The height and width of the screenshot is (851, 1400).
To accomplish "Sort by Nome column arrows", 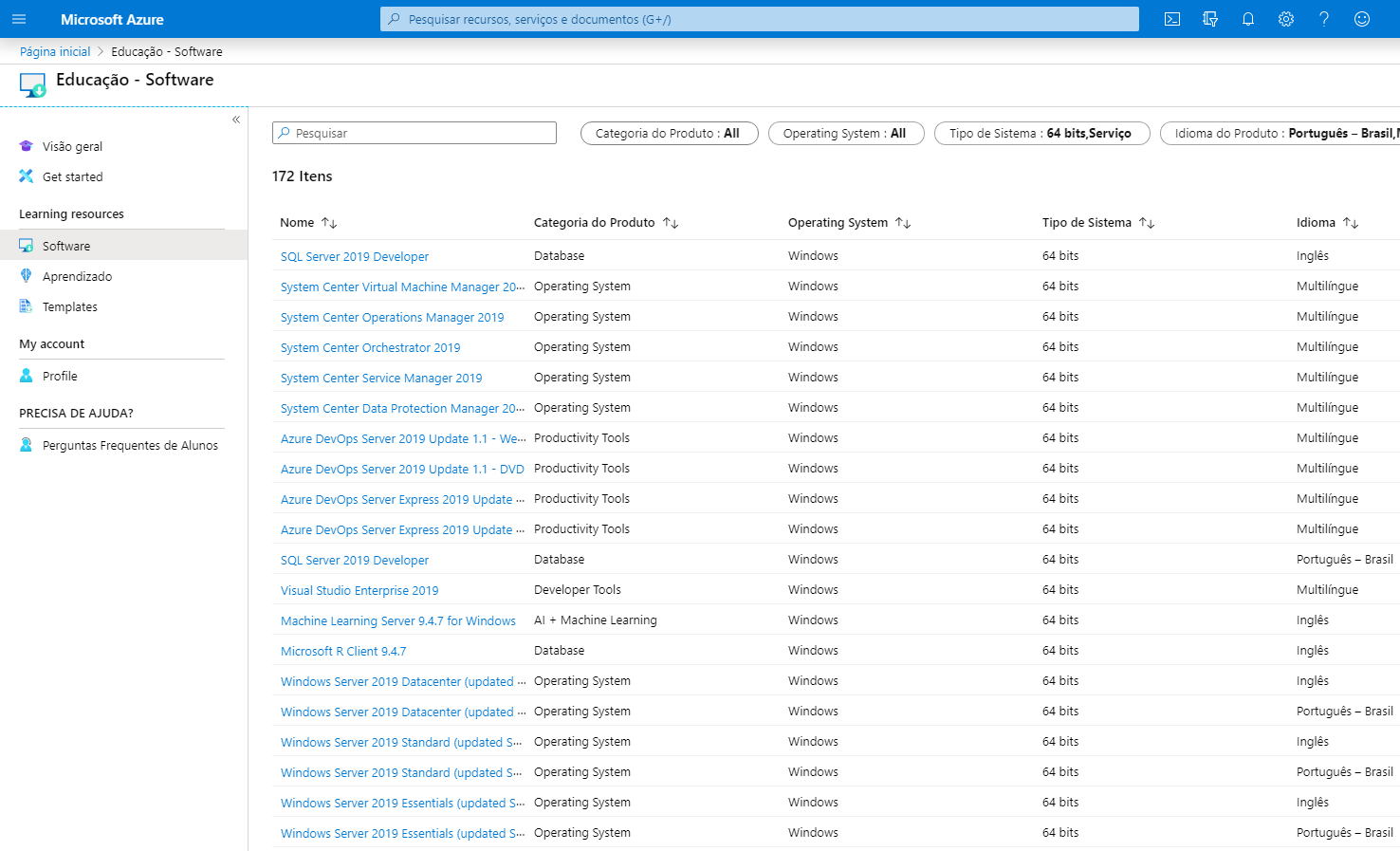I will pos(329,223).
